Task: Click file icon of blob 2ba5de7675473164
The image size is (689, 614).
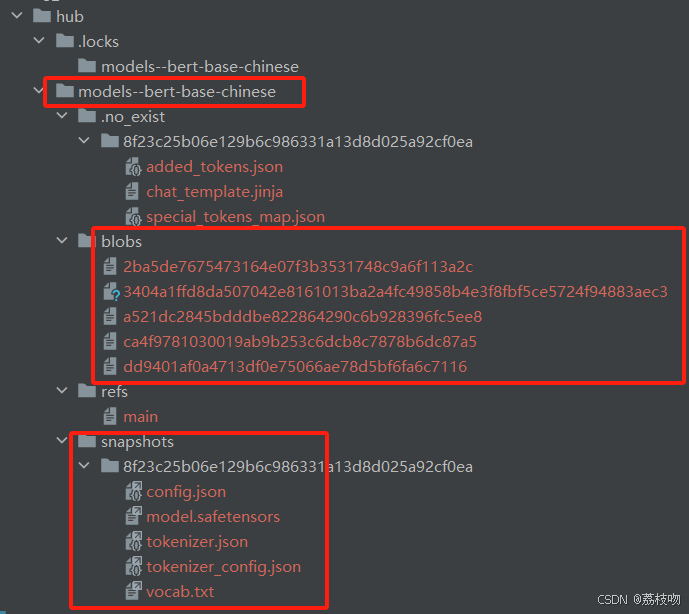Action: tap(110, 266)
